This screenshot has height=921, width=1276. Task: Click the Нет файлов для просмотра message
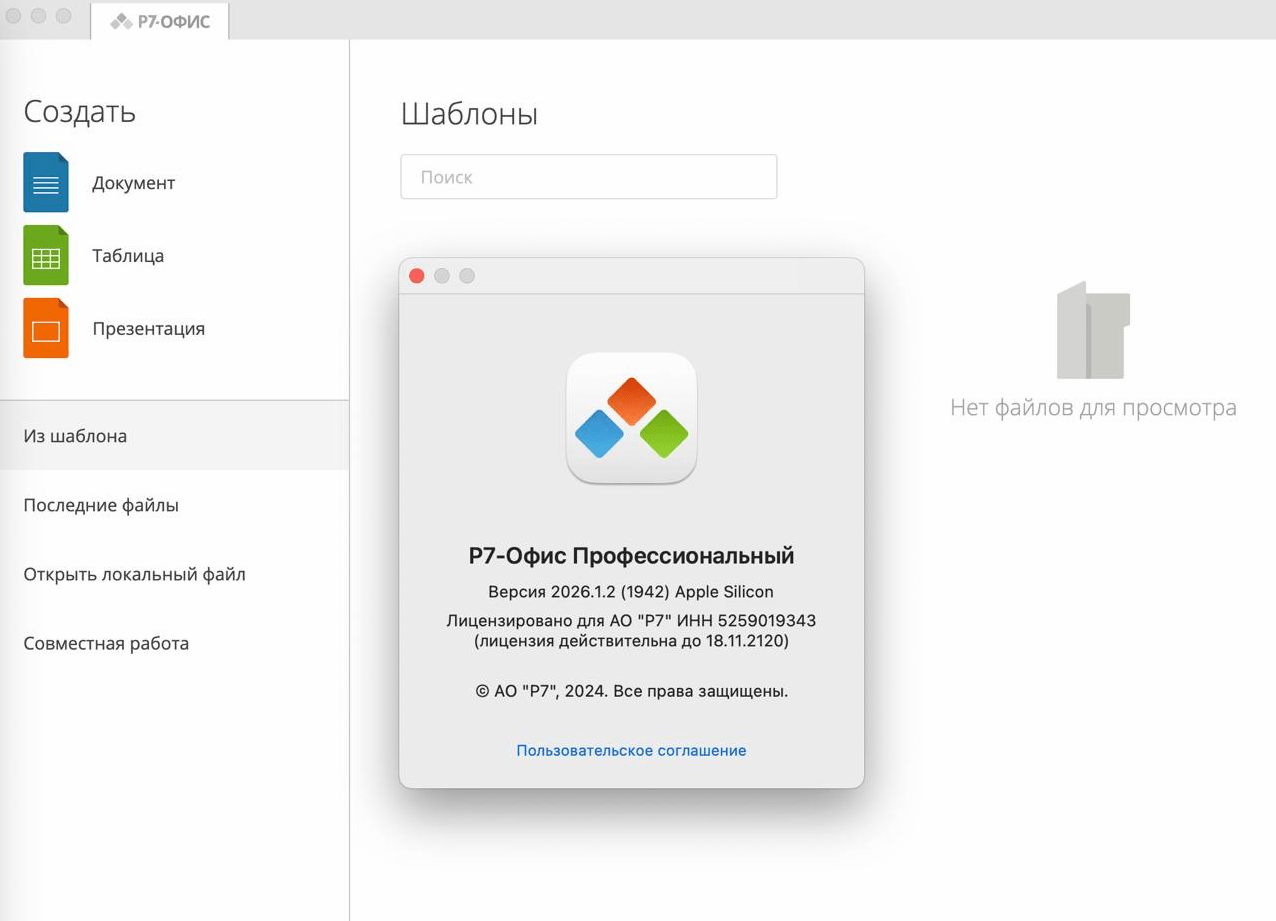point(1093,408)
